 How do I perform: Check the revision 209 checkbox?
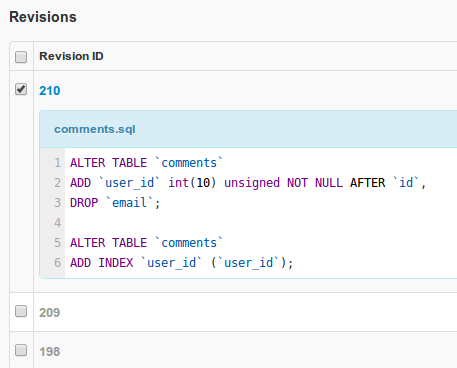pyautogui.click(x=21, y=311)
